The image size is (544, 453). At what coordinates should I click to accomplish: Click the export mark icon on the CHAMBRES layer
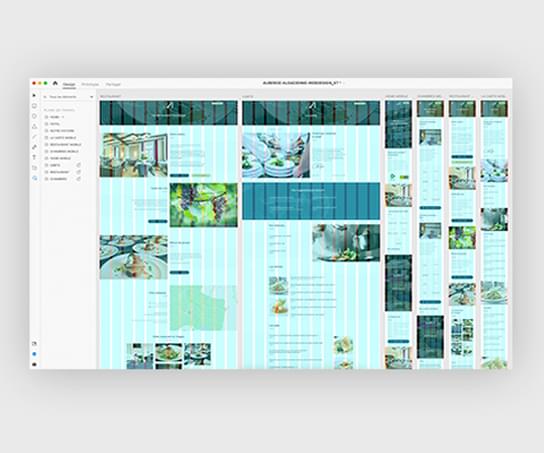(79, 179)
